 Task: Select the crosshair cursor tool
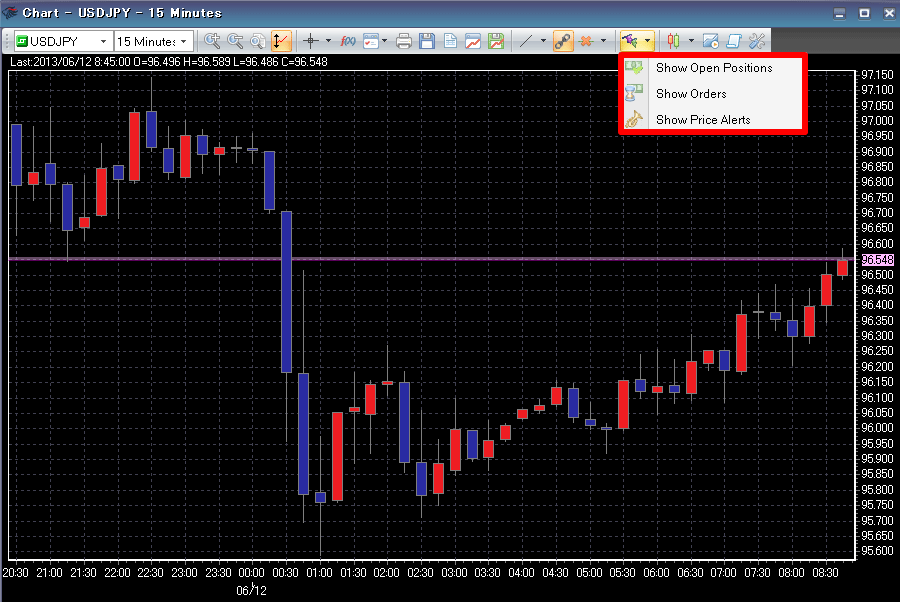[x=311, y=41]
